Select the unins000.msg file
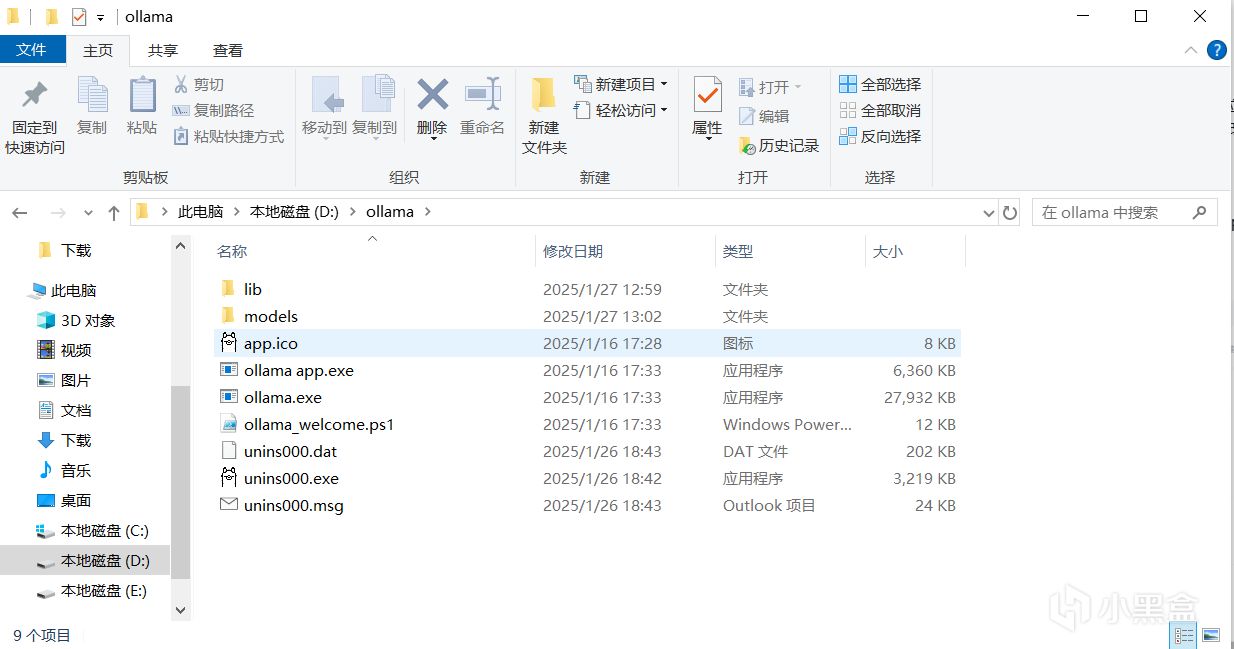The height and width of the screenshot is (649, 1234). [588, 505]
